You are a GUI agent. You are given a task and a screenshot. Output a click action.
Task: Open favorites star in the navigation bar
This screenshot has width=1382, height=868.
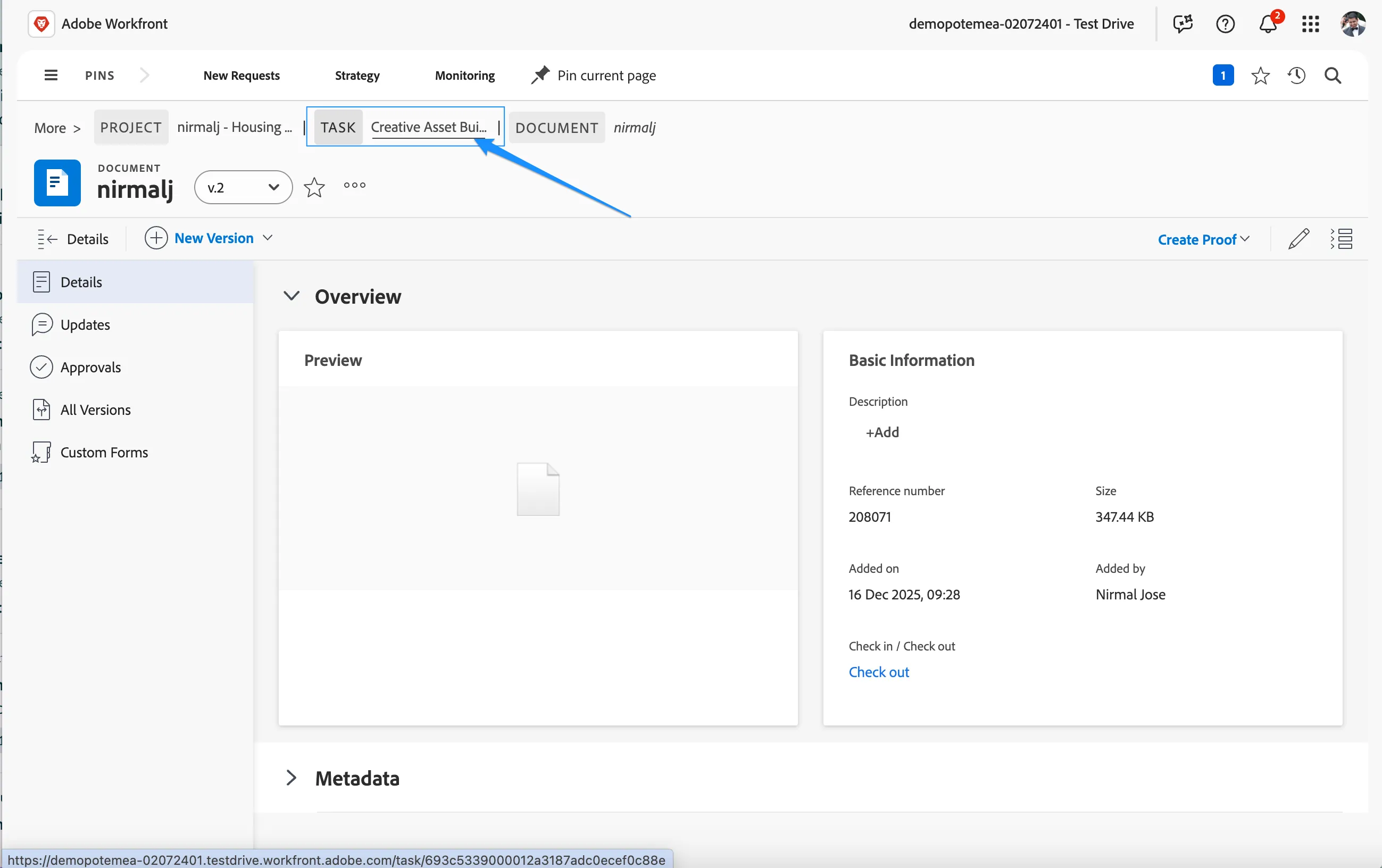pos(1260,75)
